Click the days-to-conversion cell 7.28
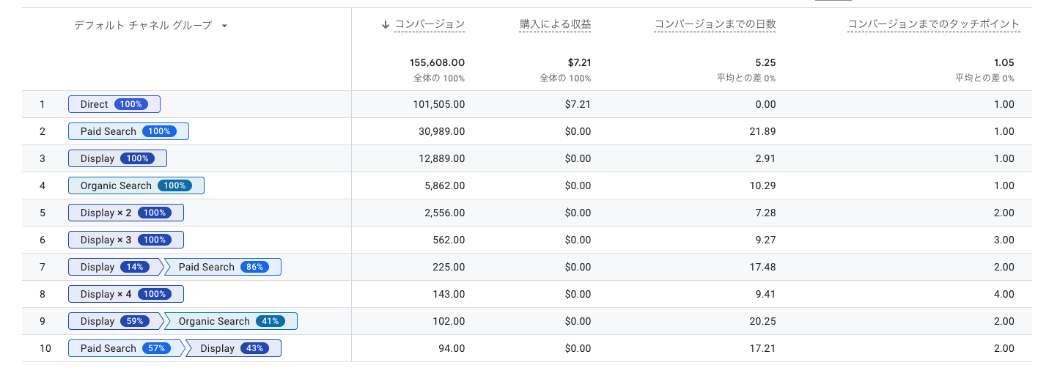 765,213
